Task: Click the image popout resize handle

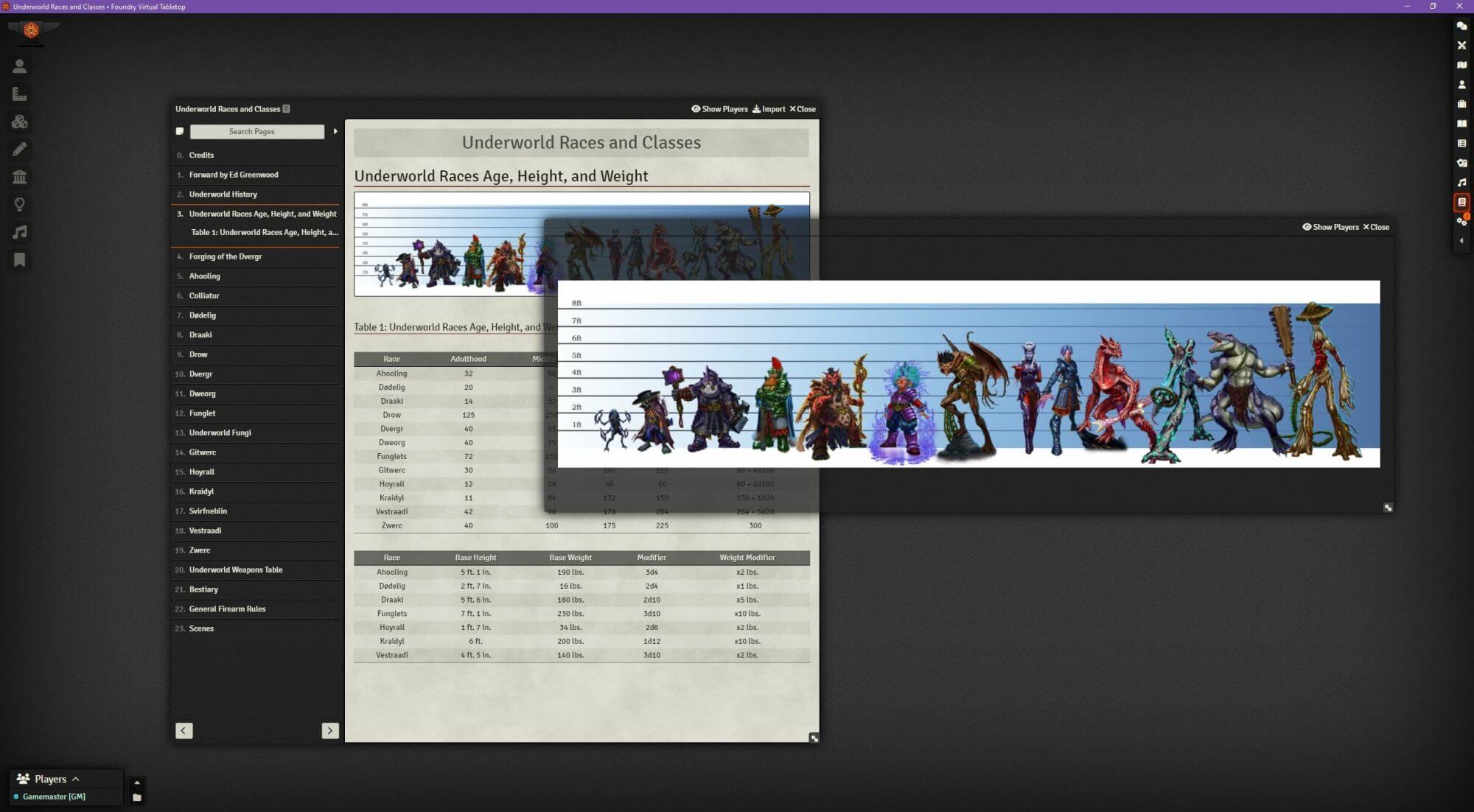Action: [1388, 507]
